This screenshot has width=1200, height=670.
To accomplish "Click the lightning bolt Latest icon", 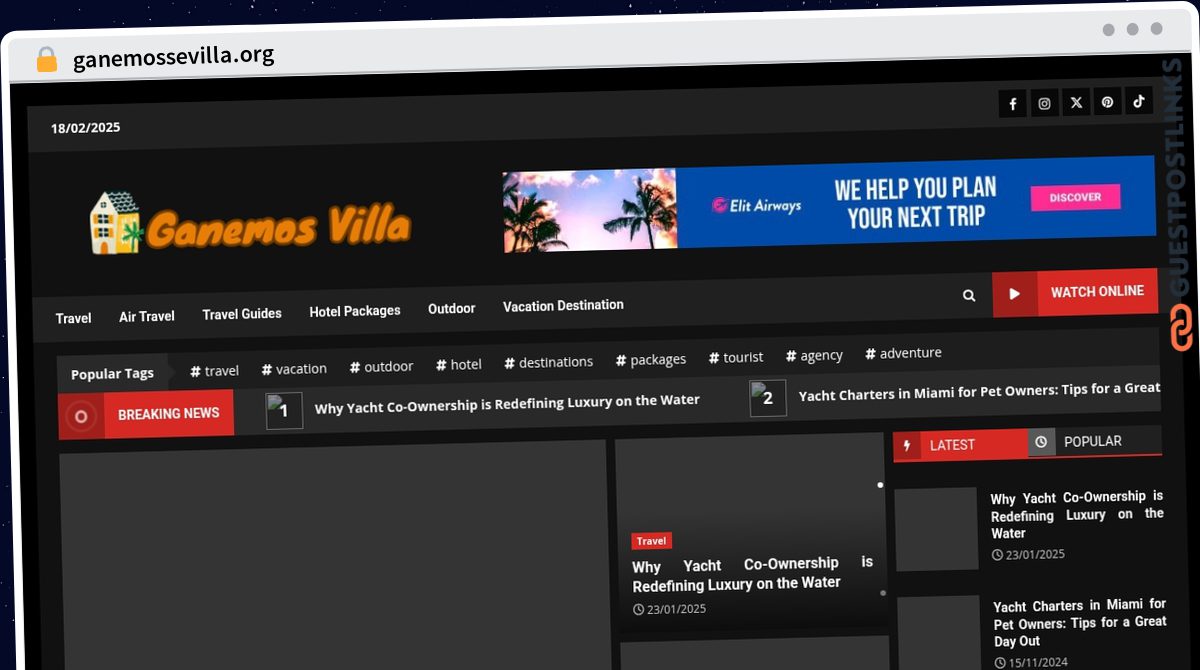I will click(909, 446).
